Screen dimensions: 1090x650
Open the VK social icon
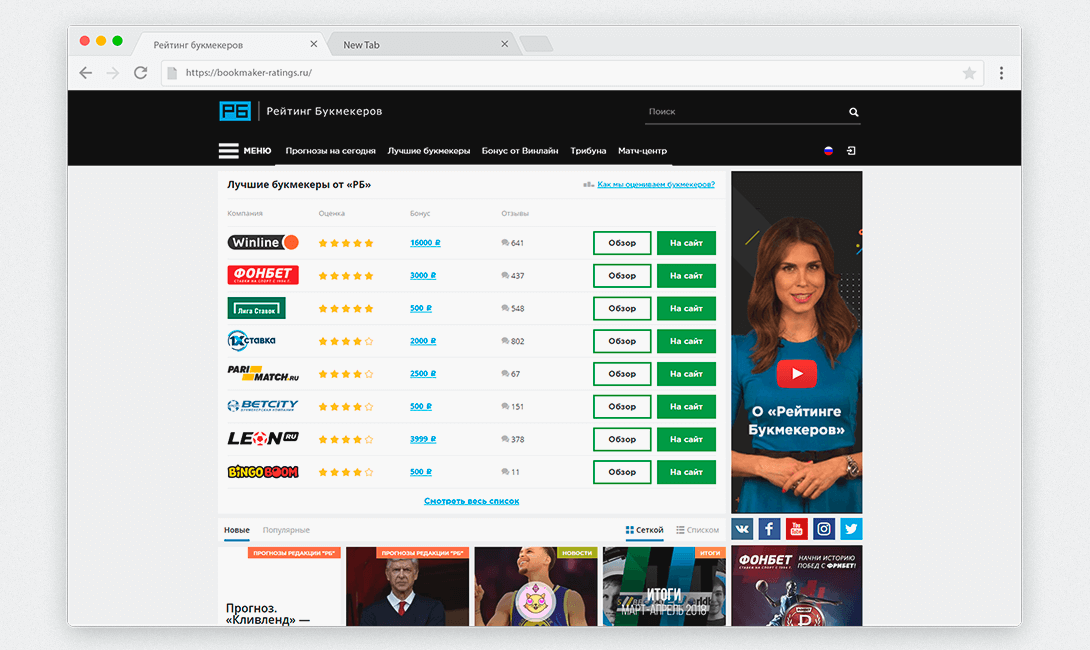742,529
